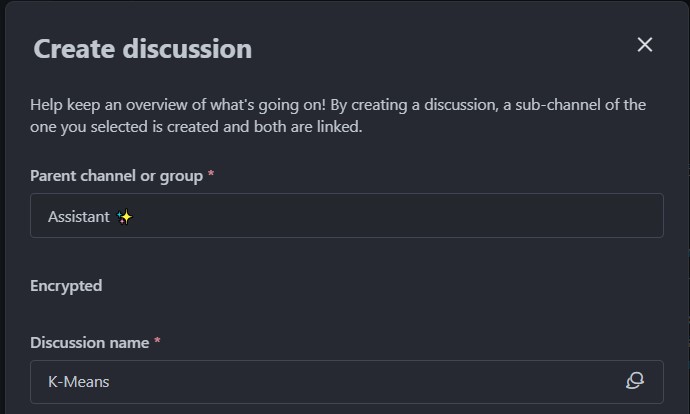Focus the Parent channel or group field
Screen dimensions: 690x414
pyautogui.click(x=346, y=215)
